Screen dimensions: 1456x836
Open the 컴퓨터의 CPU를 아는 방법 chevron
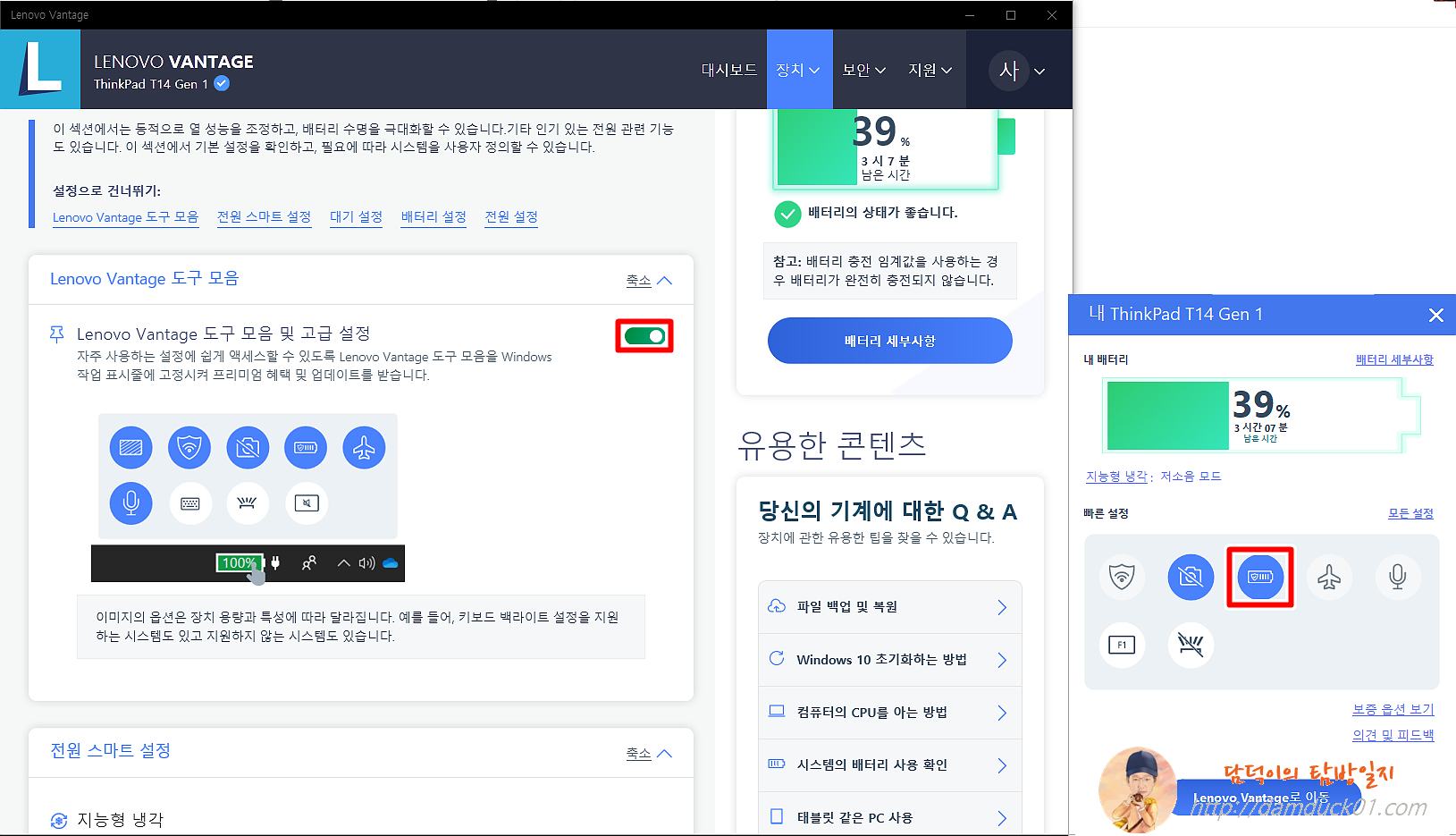(1002, 713)
